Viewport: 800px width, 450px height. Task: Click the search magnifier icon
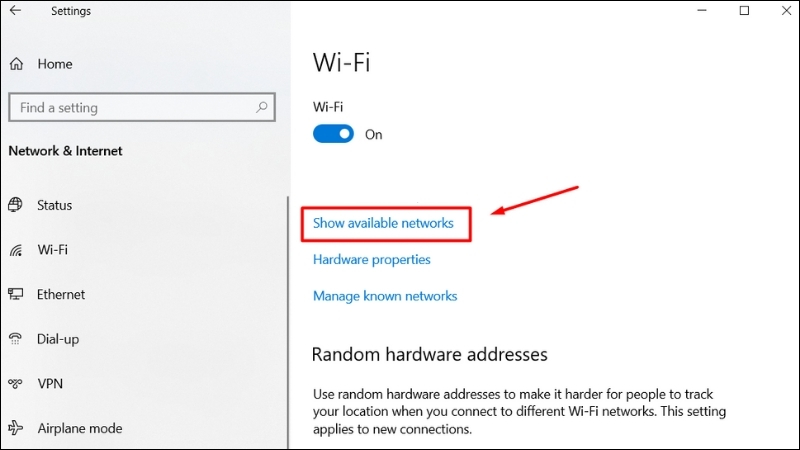(261, 107)
